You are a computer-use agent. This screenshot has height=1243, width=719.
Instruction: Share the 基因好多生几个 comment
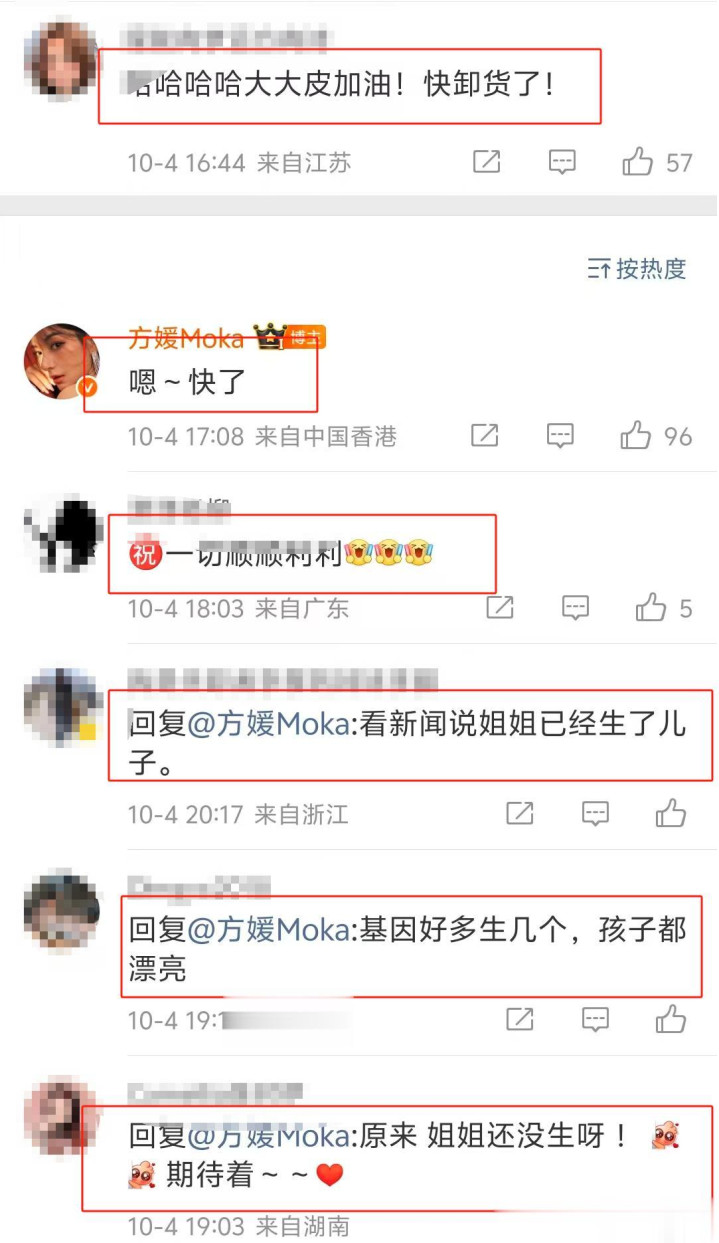[520, 1019]
